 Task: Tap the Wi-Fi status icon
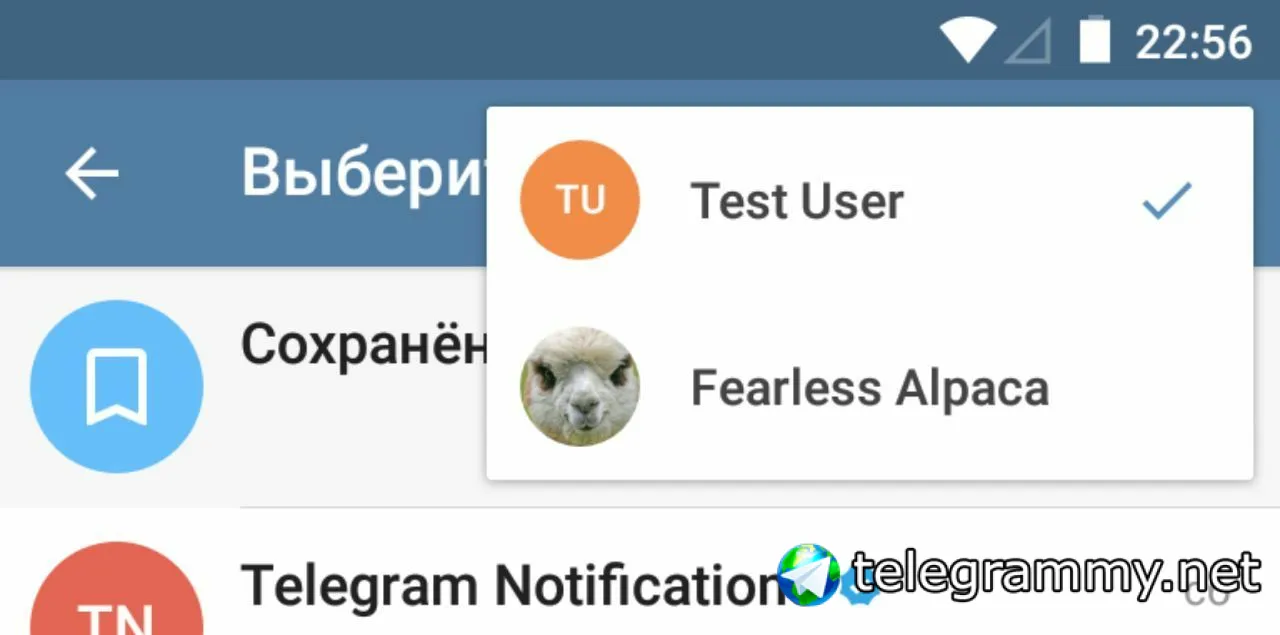(967, 41)
